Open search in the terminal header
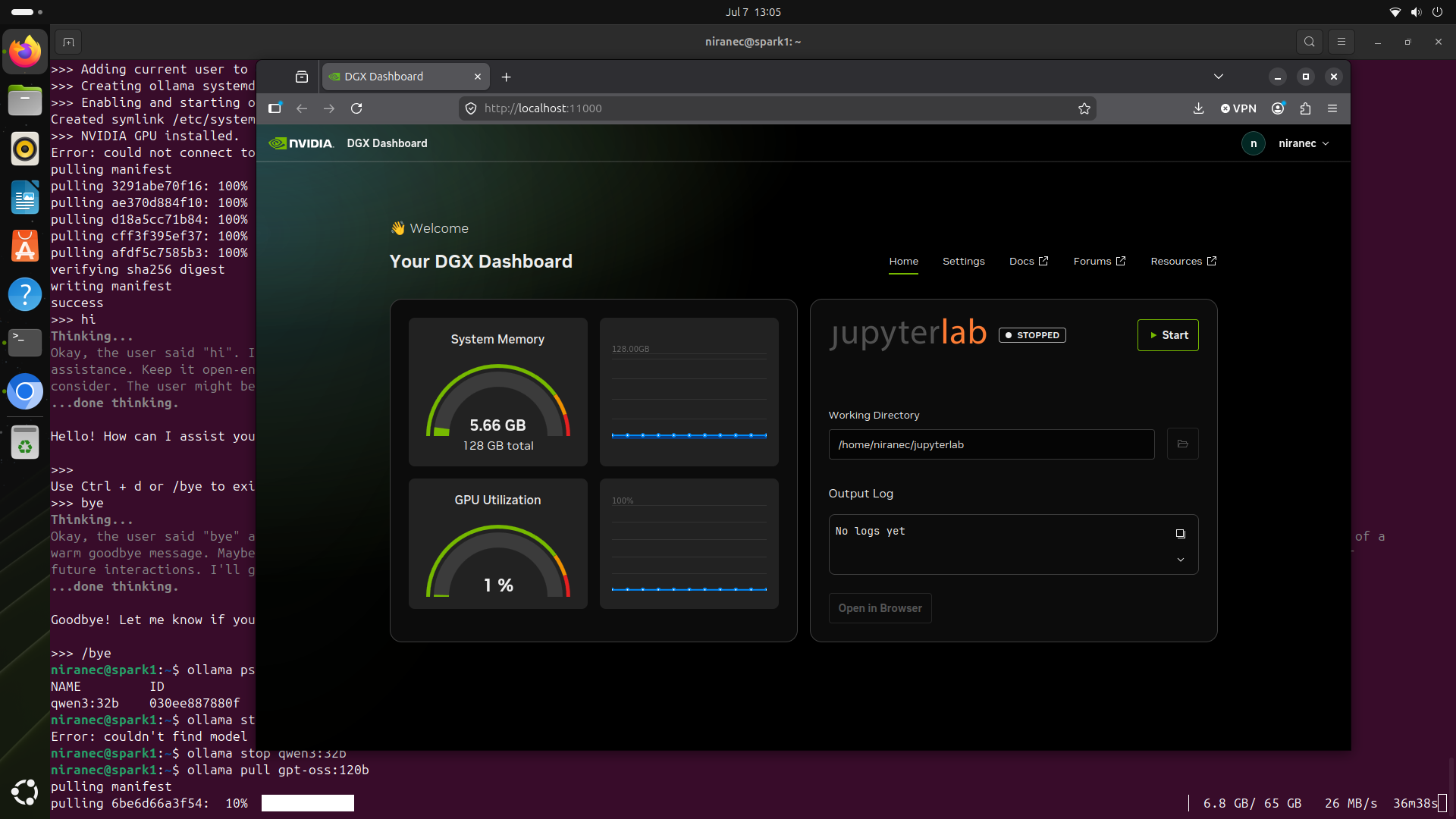The width and height of the screenshot is (1456, 819). (1309, 42)
